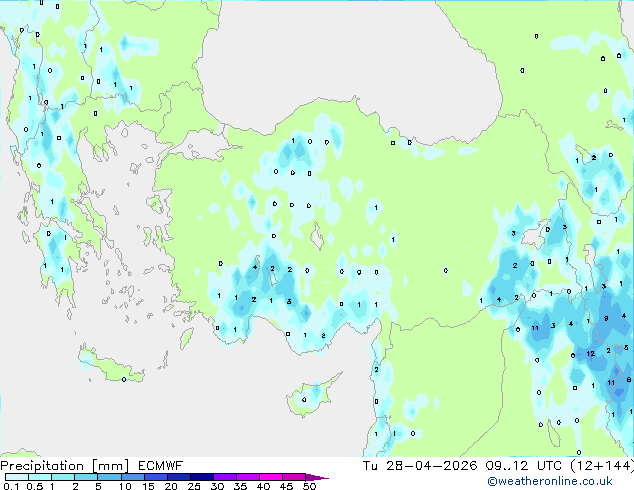Pick the 15–20 mm blue legend swatch

pyautogui.click(x=156, y=477)
